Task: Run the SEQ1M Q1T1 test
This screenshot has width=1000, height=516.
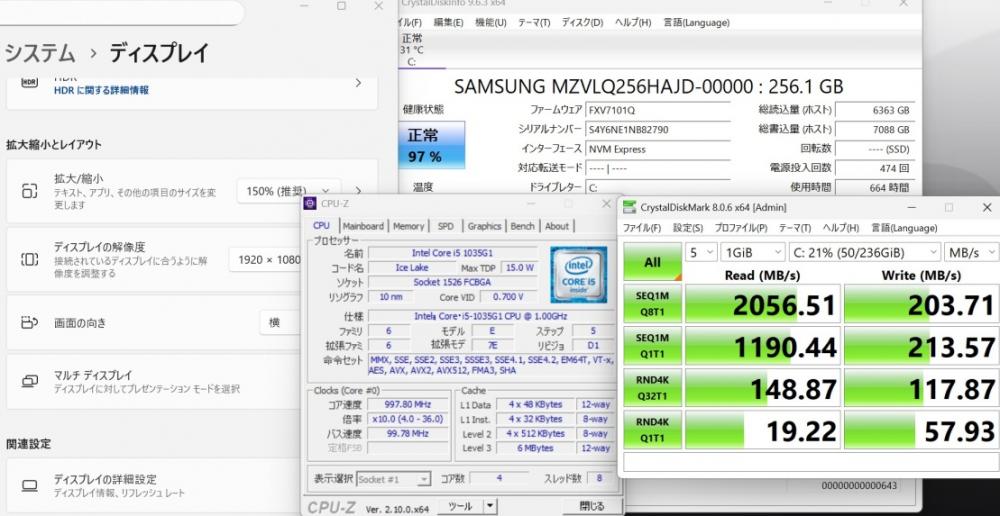Action: coord(652,346)
